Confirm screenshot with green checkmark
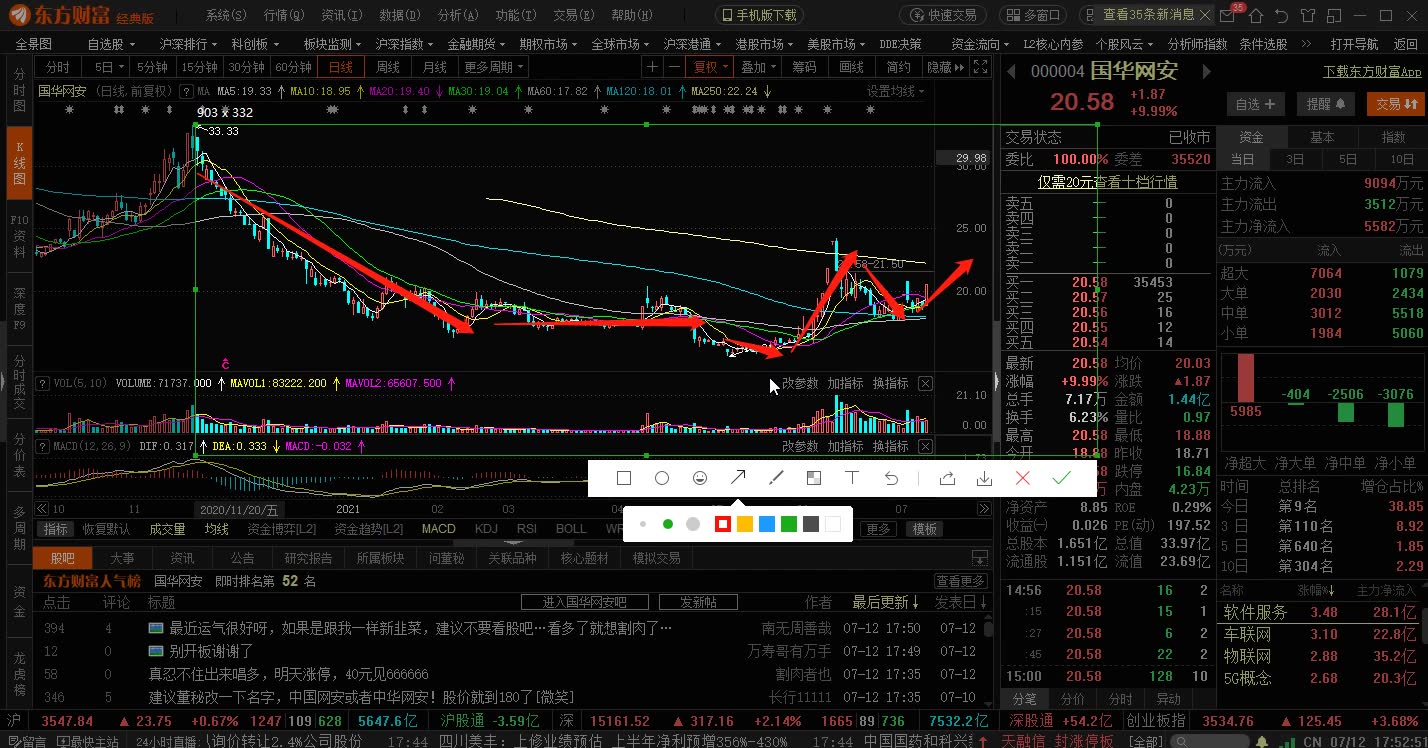The height and width of the screenshot is (748, 1428). click(1061, 479)
